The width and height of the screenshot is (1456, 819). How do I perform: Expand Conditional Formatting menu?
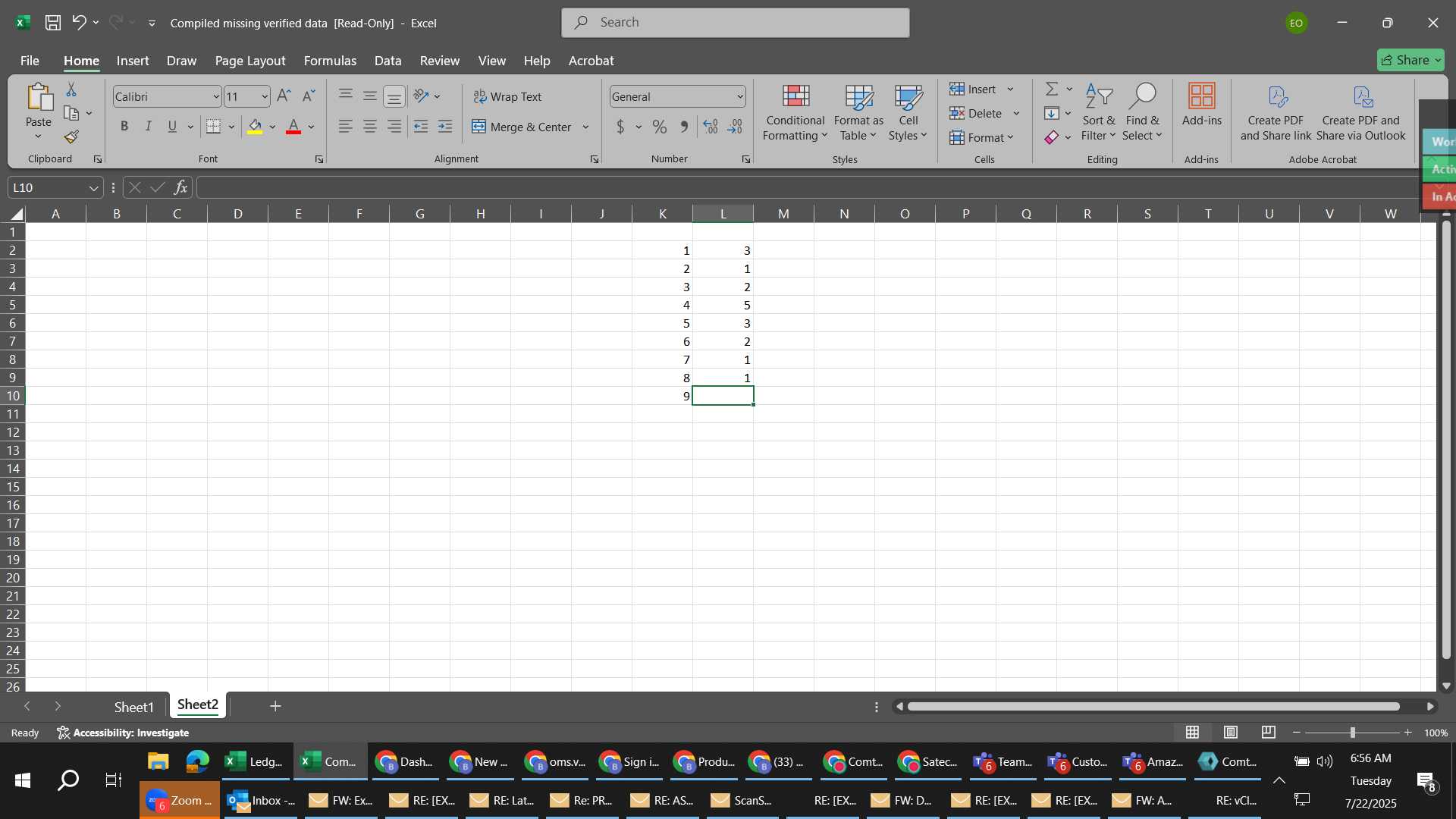coord(795,112)
